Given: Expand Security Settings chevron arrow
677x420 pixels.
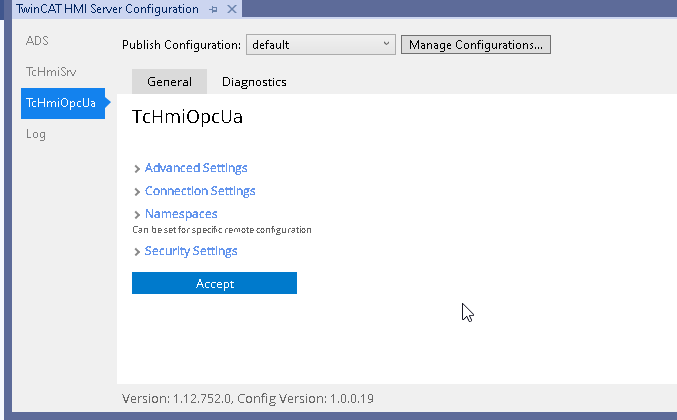Looking at the screenshot, I should [137, 252].
